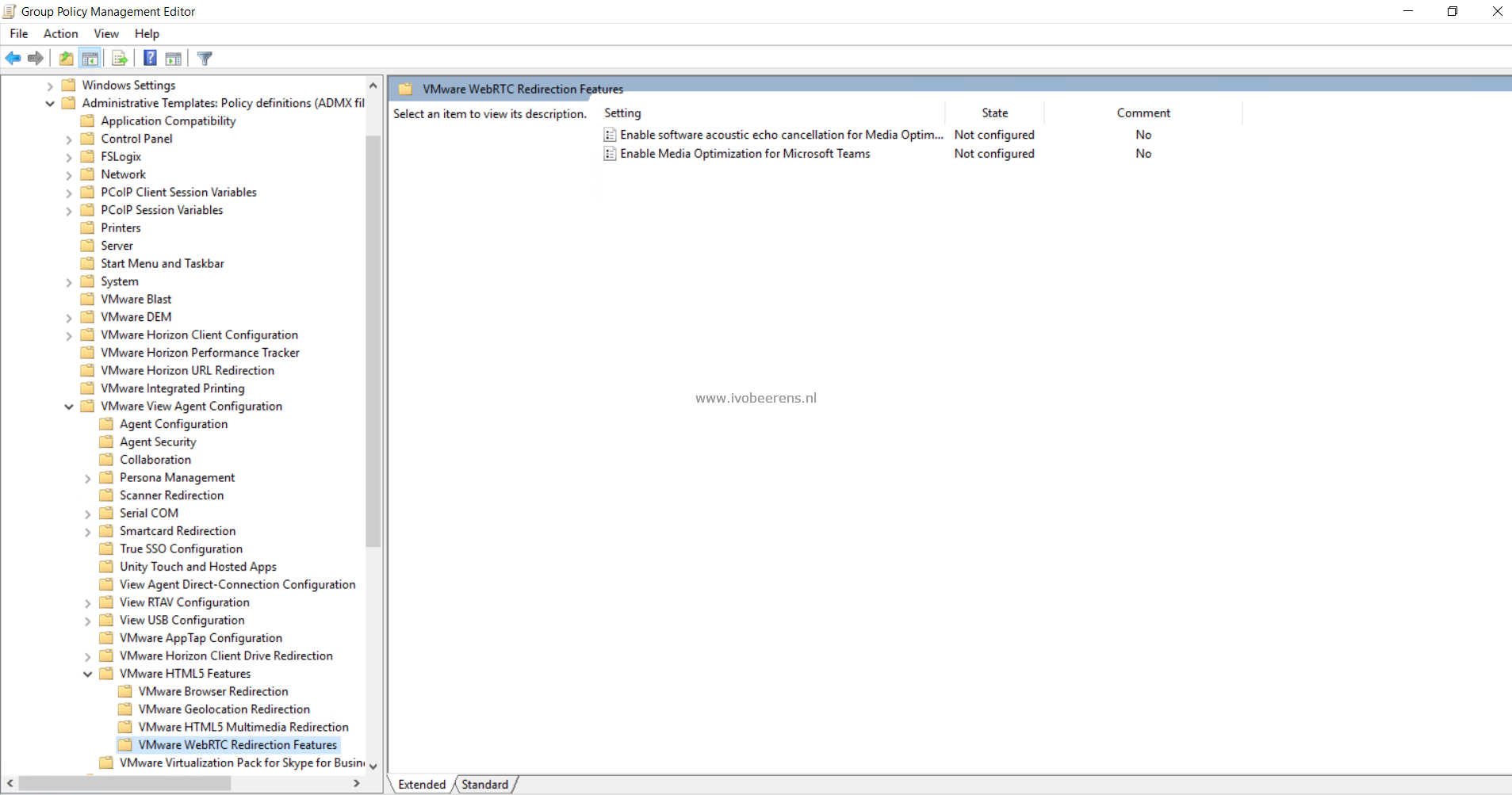The width and height of the screenshot is (1512, 795).
Task: Select VMware Browser Redirection tree item
Action: pos(213,691)
